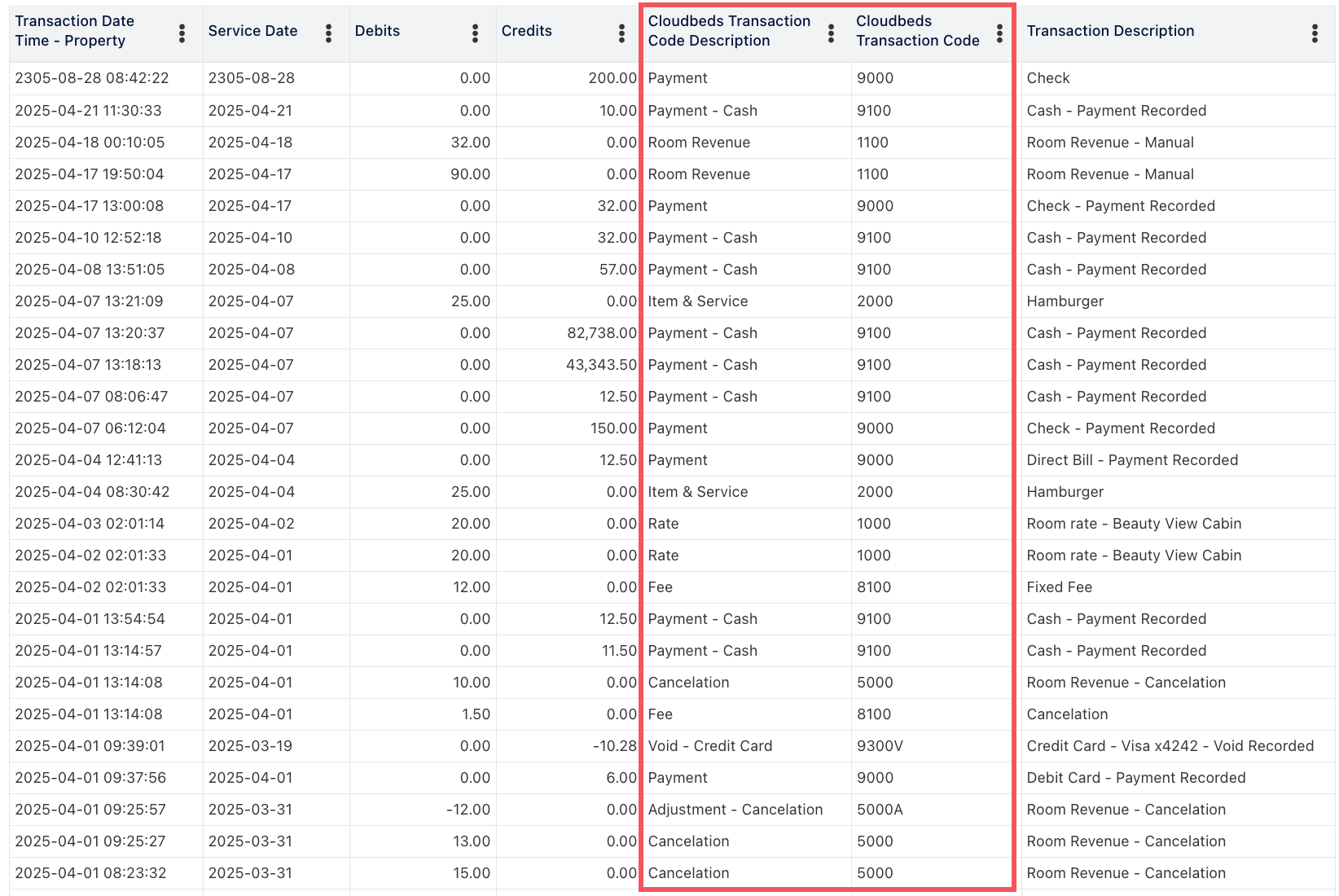This screenshot has height=896, width=1339.
Task: Open the Service Date column options menu
Action: pos(328,33)
